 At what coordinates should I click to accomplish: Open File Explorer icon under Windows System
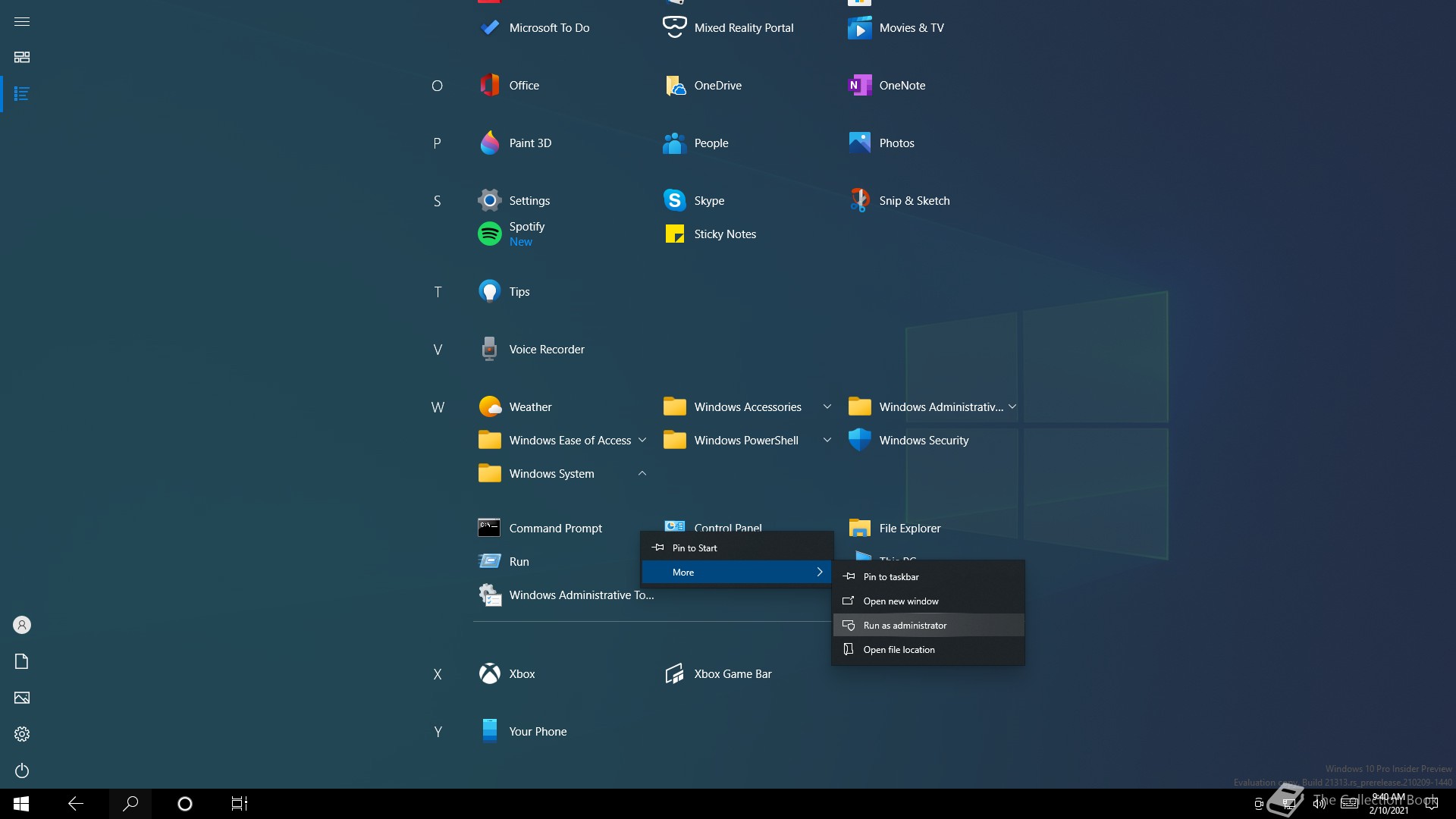pyautogui.click(x=859, y=529)
